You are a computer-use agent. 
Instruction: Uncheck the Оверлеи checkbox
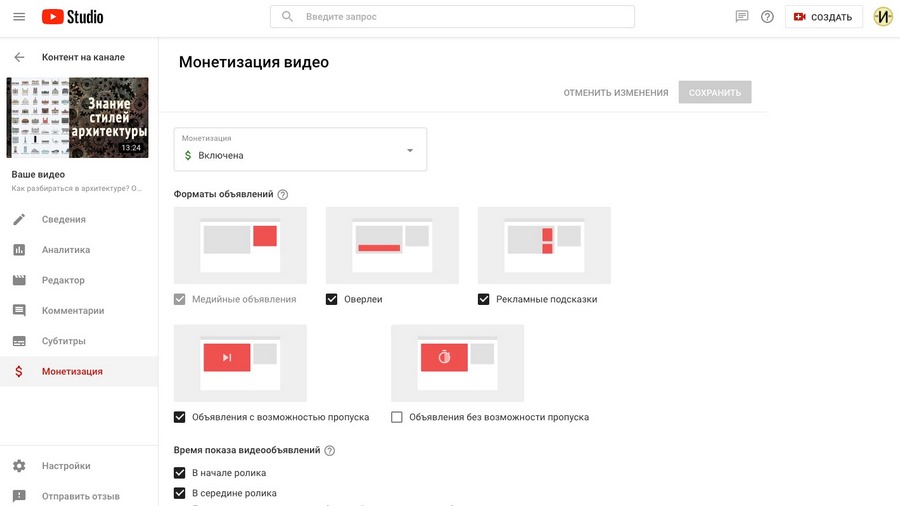(332, 299)
